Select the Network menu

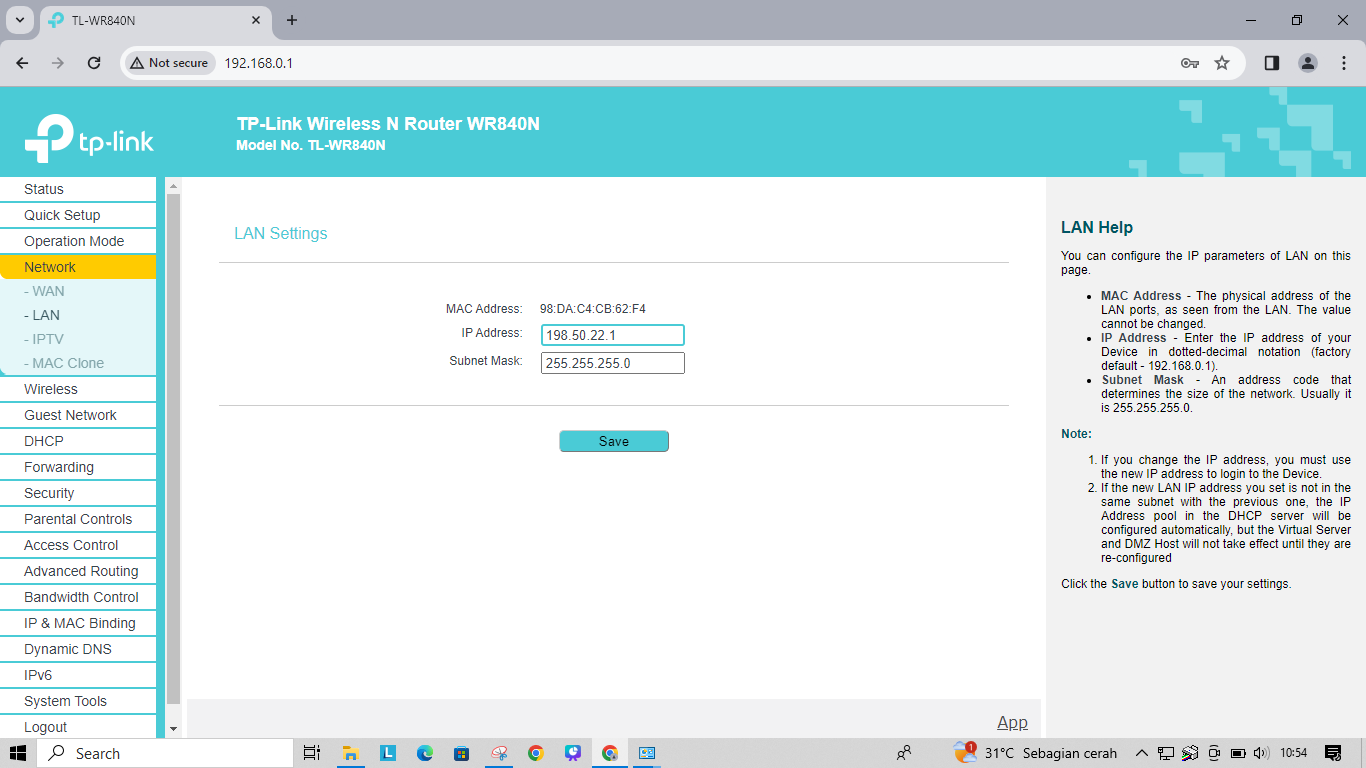pos(78,267)
